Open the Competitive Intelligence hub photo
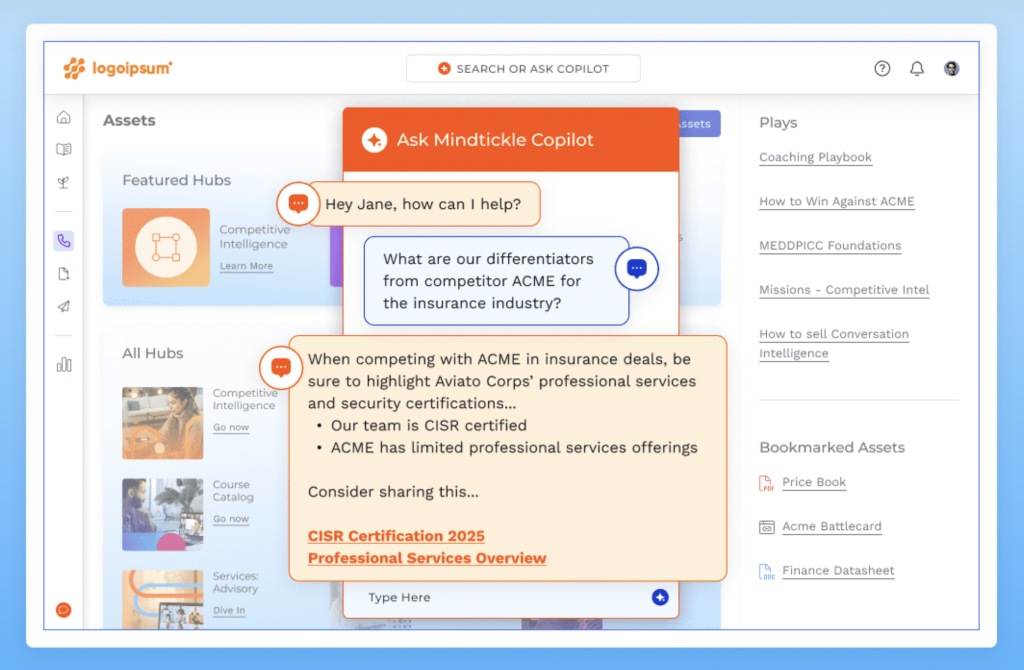The height and width of the screenshot is (670, 1024). pyautogui.click(x=163, y=423)
